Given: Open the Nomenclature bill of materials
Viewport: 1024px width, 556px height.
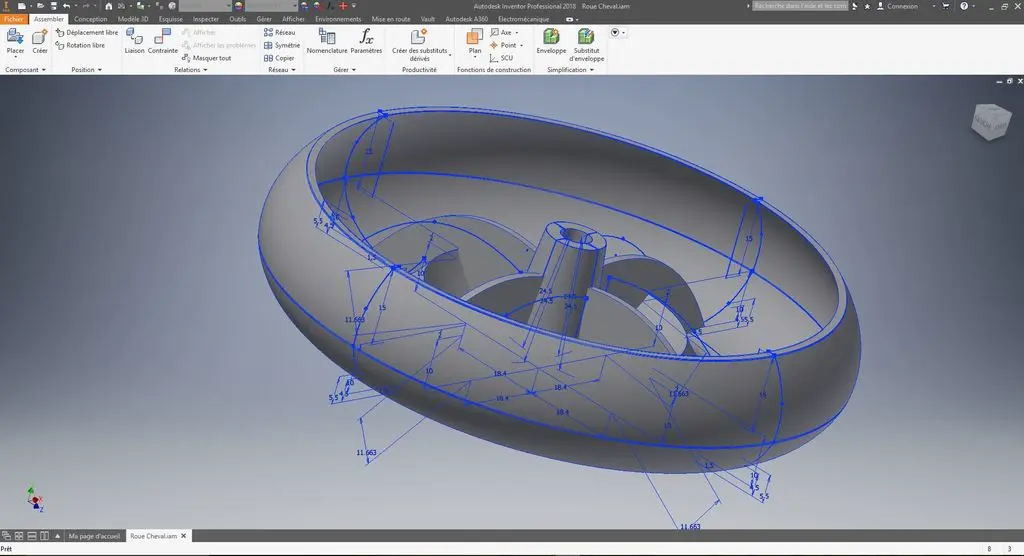Looking at the screenshot, I should click(327, 38).
